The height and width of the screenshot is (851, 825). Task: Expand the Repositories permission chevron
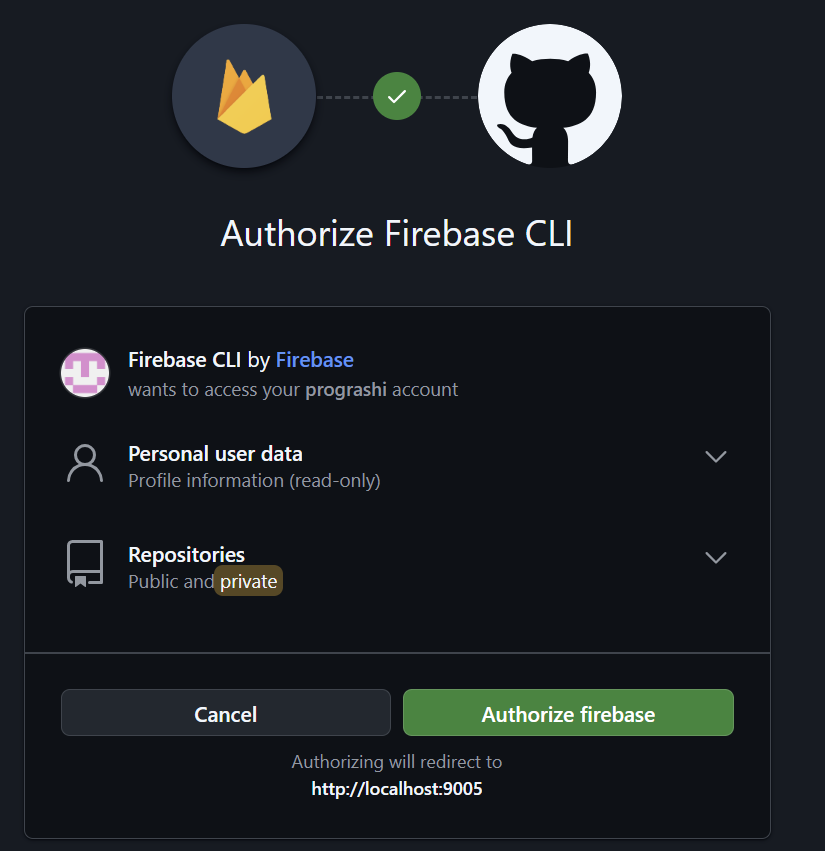coord(715,557)
